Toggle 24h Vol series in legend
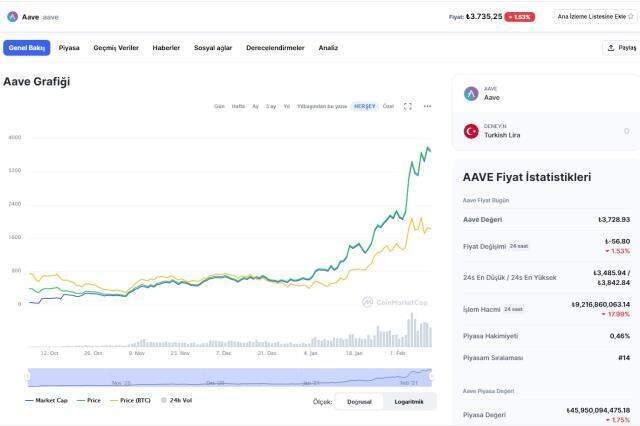This screenshot has height=426, width=640. (x=178, y=400)
